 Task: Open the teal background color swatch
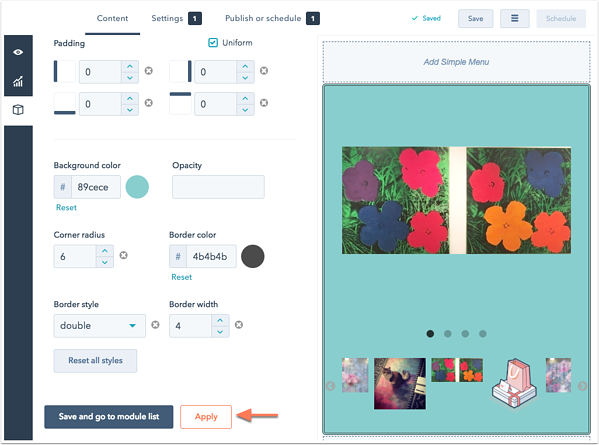[137, 187]
